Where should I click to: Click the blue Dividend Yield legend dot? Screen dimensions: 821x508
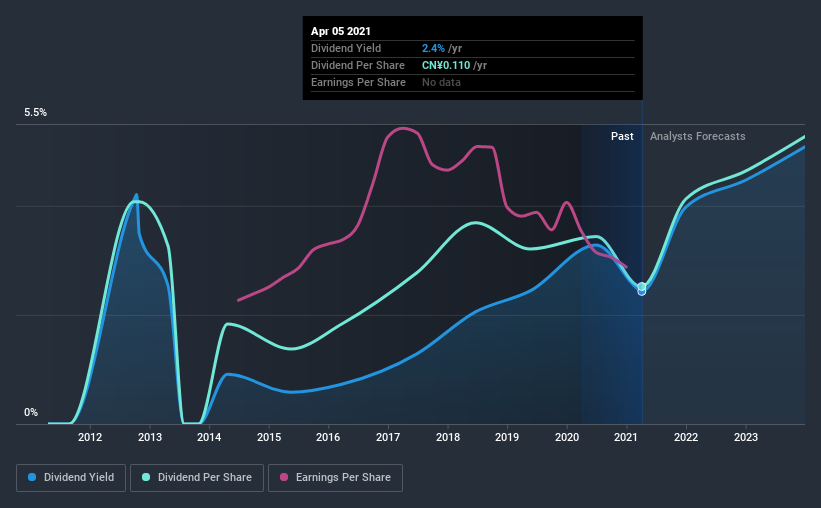pos(32,477)
